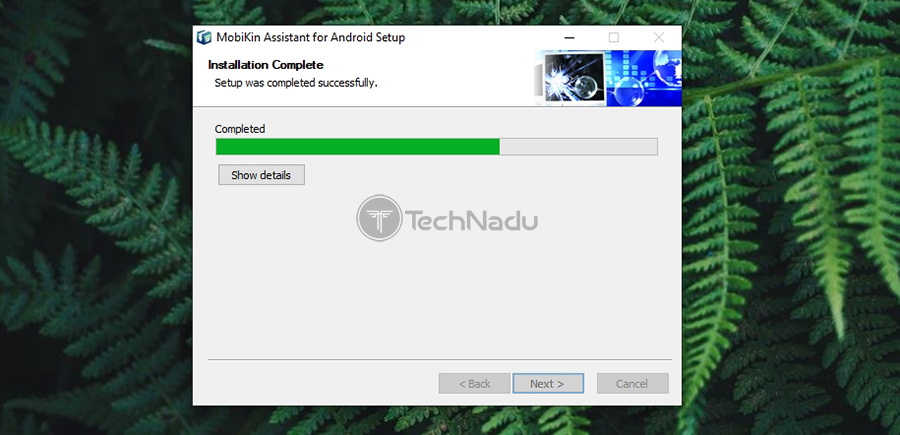
Task: Click the Completed status label
Action: pyautogui.click(x=240, y=129)
